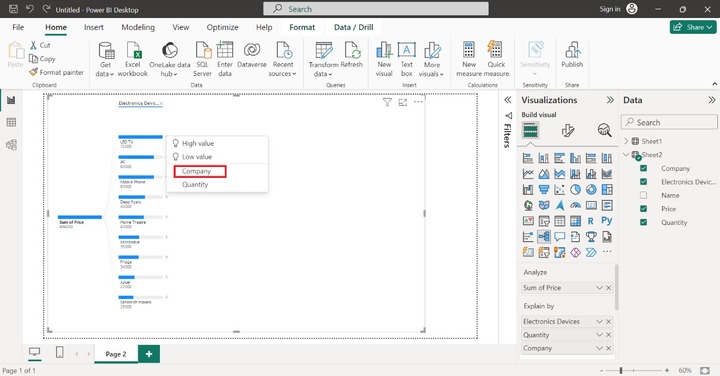Open the Get data icon
Viewport: 720px width, 376px height.
pyautogui.click(x=106, y=51)
